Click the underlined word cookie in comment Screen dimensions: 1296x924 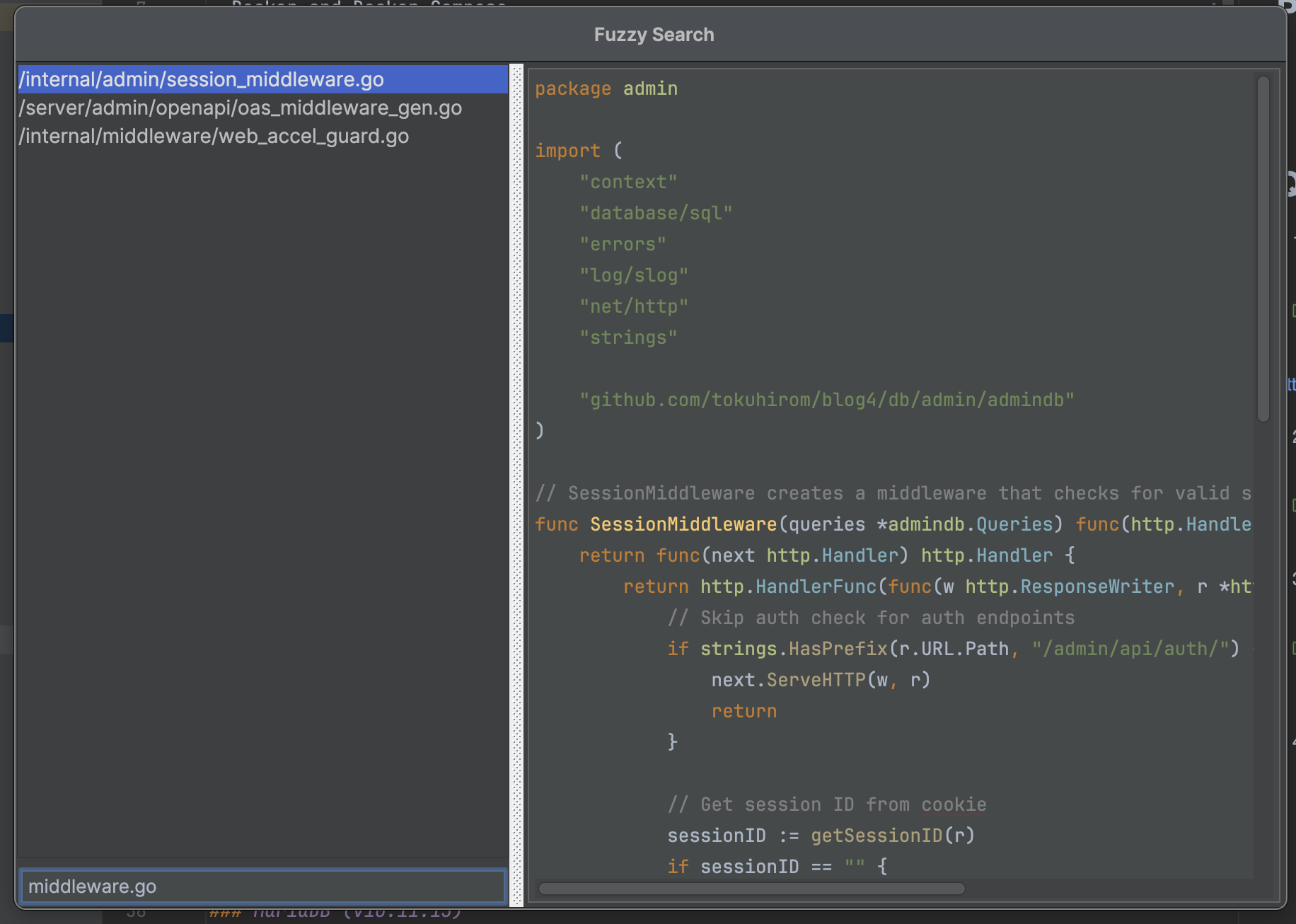(x=954, y=804)
